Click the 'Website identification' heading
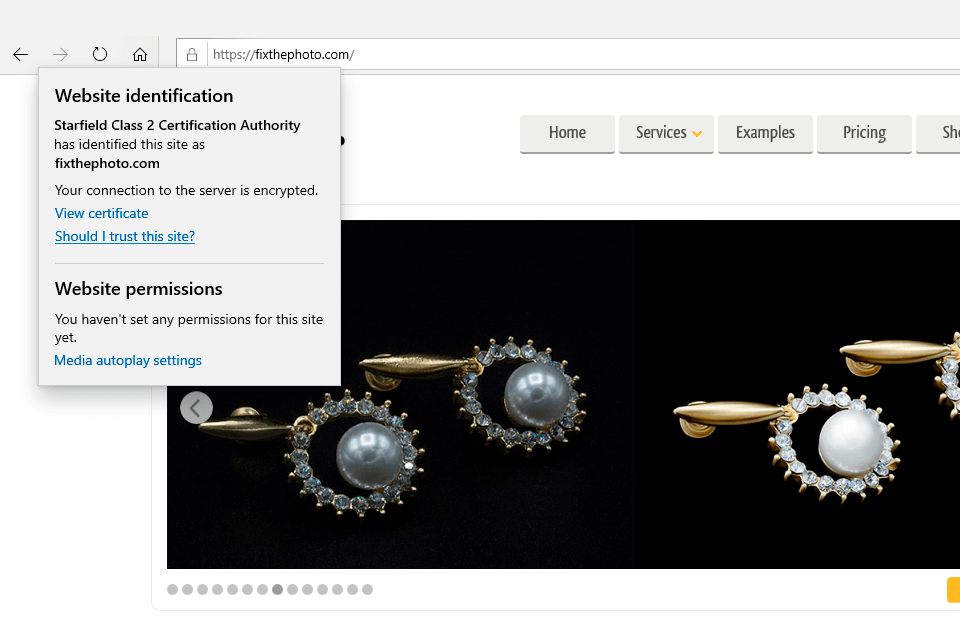Image resolution: width=960 pixels, height=640 pixels. pos(144,96)
